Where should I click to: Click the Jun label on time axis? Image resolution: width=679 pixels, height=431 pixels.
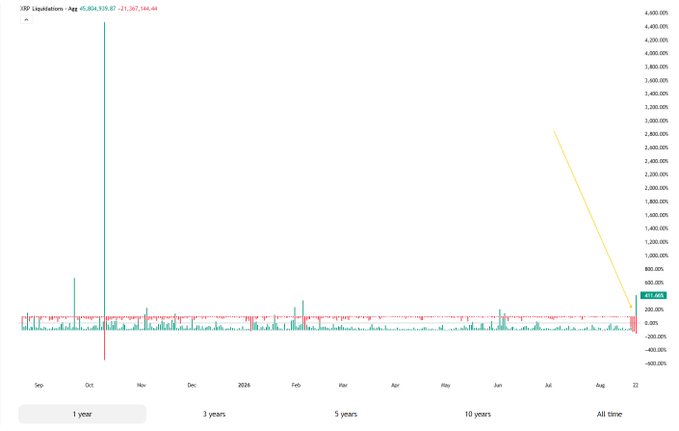498,385
